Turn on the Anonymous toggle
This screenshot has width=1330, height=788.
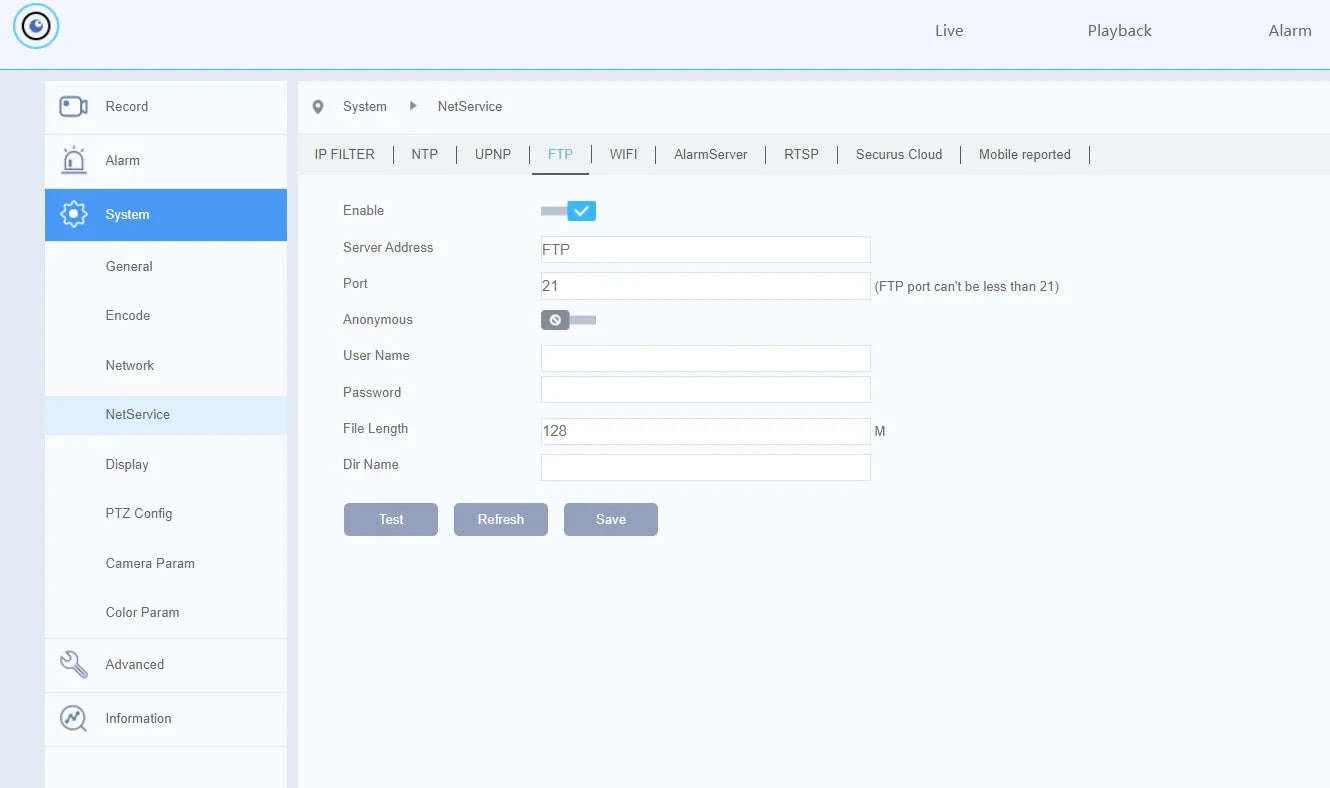click(x=568, y=320)
